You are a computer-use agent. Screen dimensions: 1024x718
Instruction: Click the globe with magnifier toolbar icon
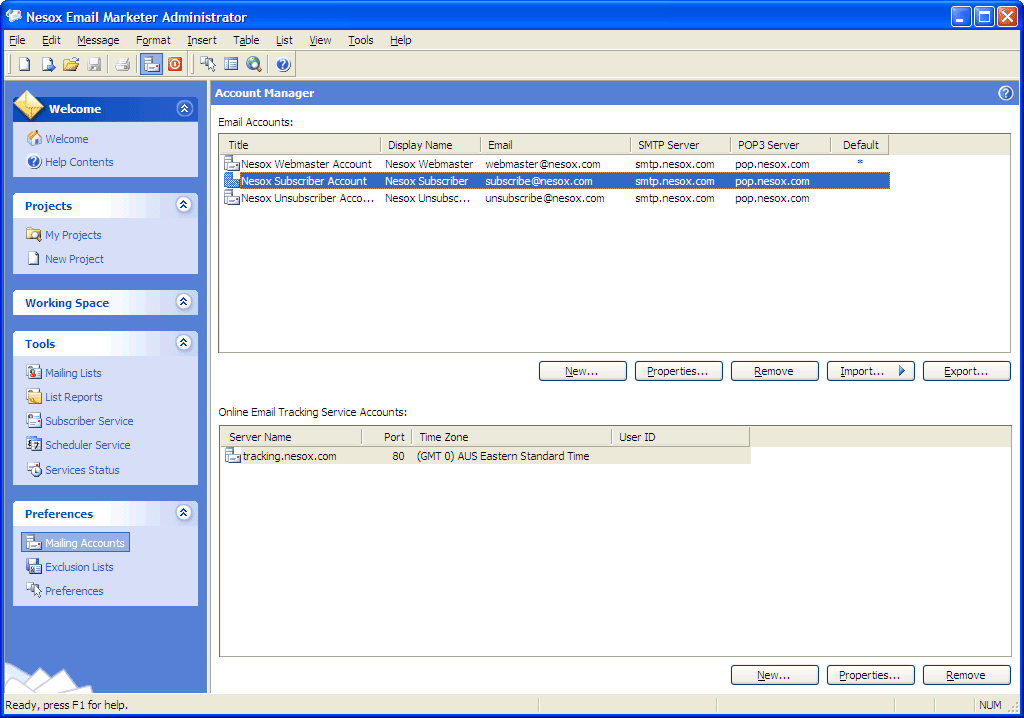[x=254, y=64]
